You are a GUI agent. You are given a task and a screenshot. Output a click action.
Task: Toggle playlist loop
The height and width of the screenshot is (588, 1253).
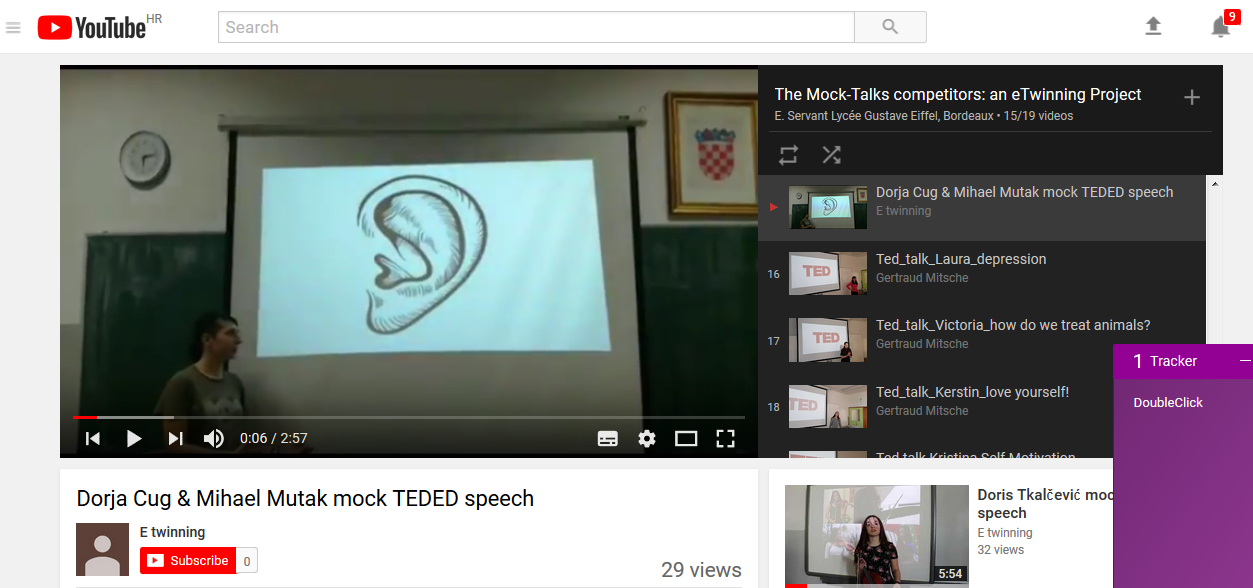tap(789, 154)
